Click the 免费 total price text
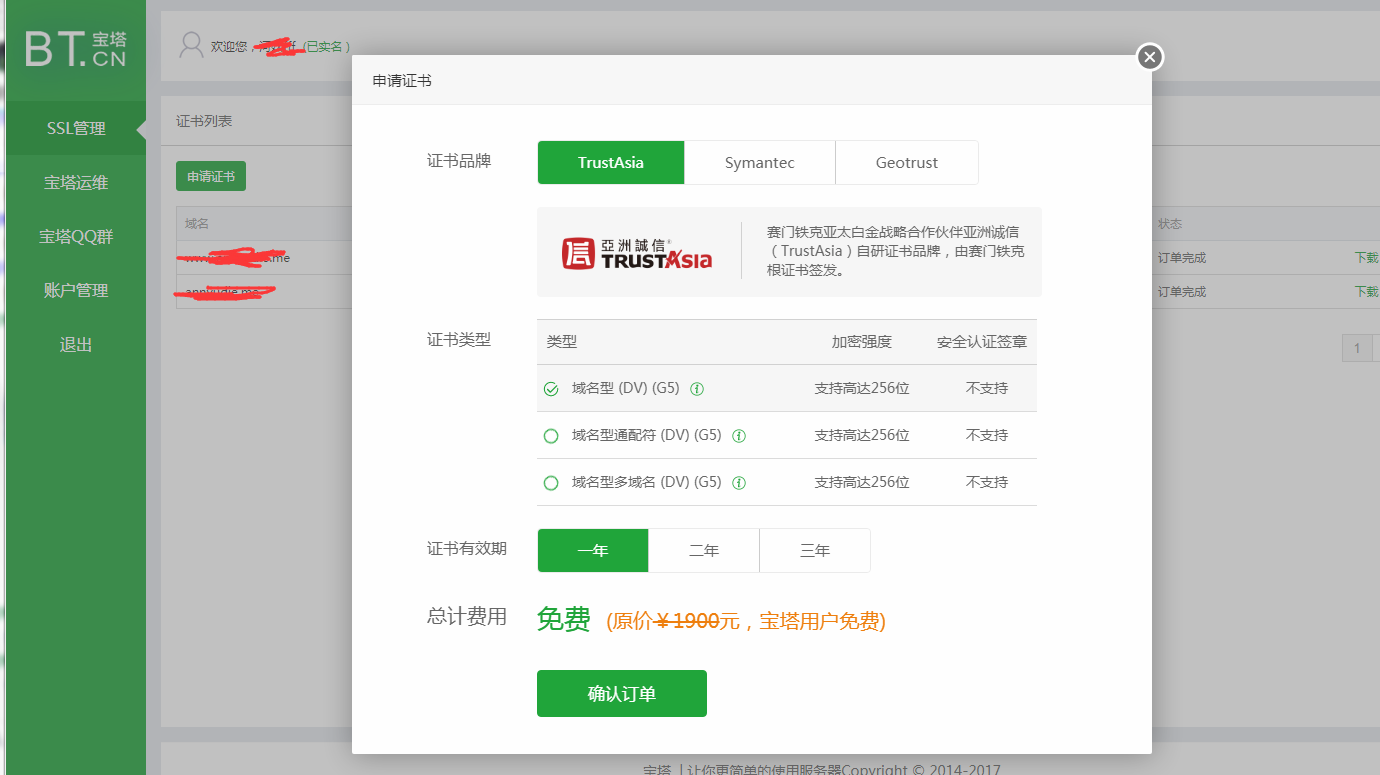 coord(564,620)
